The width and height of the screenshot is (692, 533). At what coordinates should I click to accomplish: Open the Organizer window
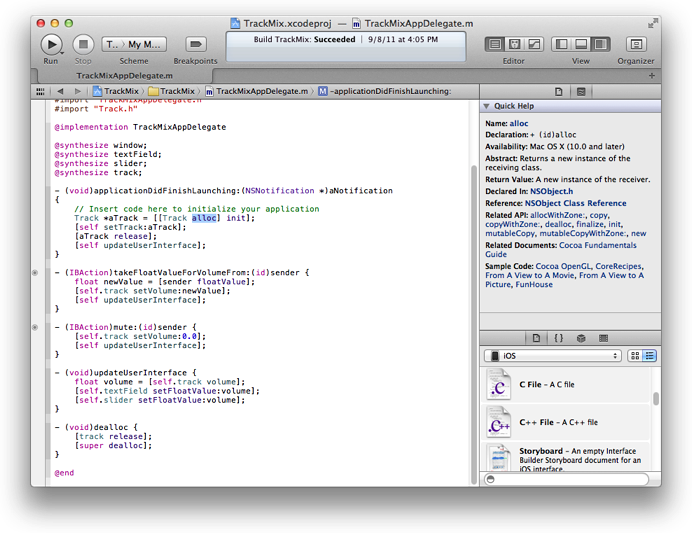coord(636,44)
